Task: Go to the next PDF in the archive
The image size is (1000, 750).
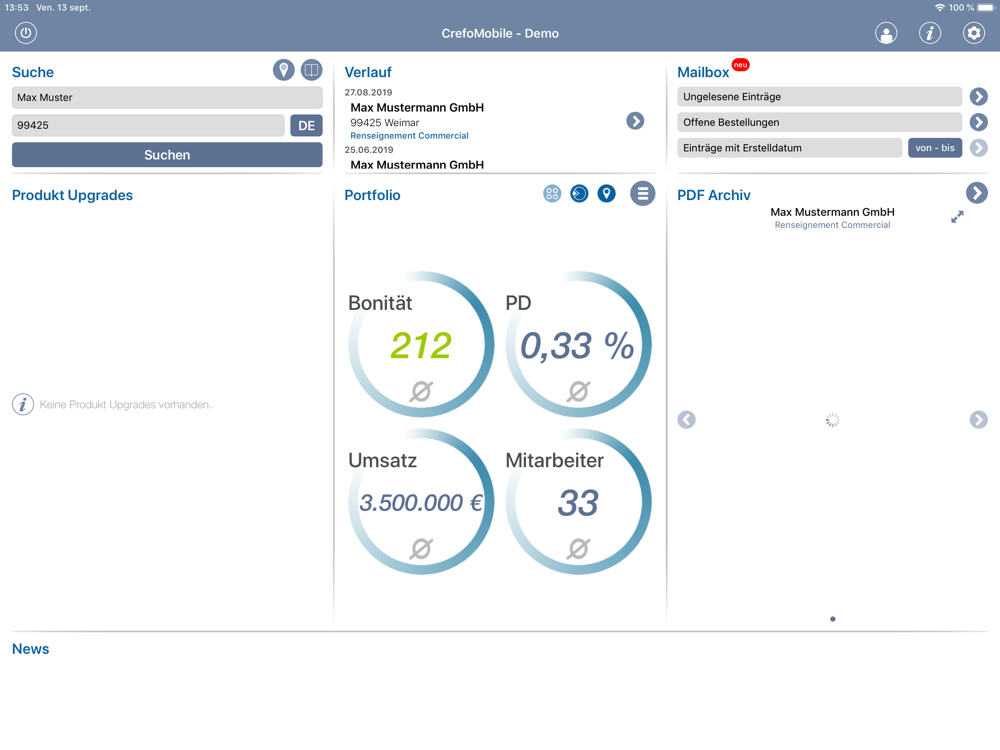Action: [978, 420]
